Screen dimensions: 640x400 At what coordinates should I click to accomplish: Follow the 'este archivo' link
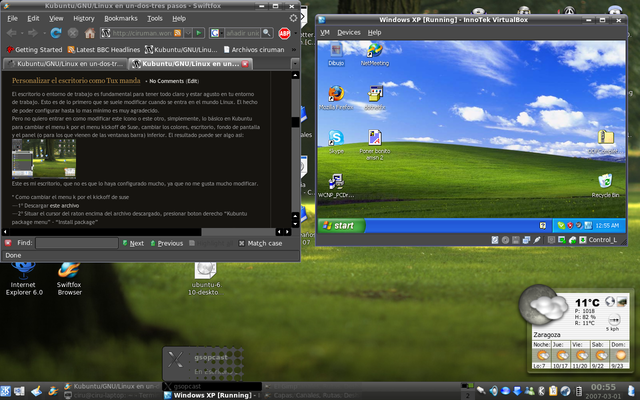(x=64, y=206)
